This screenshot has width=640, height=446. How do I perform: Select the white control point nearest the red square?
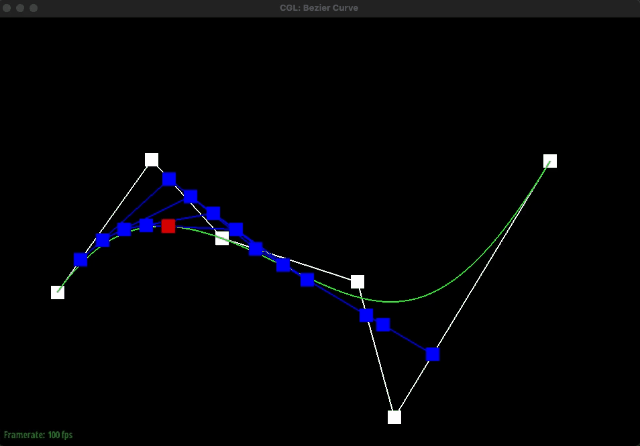point(222,238)
